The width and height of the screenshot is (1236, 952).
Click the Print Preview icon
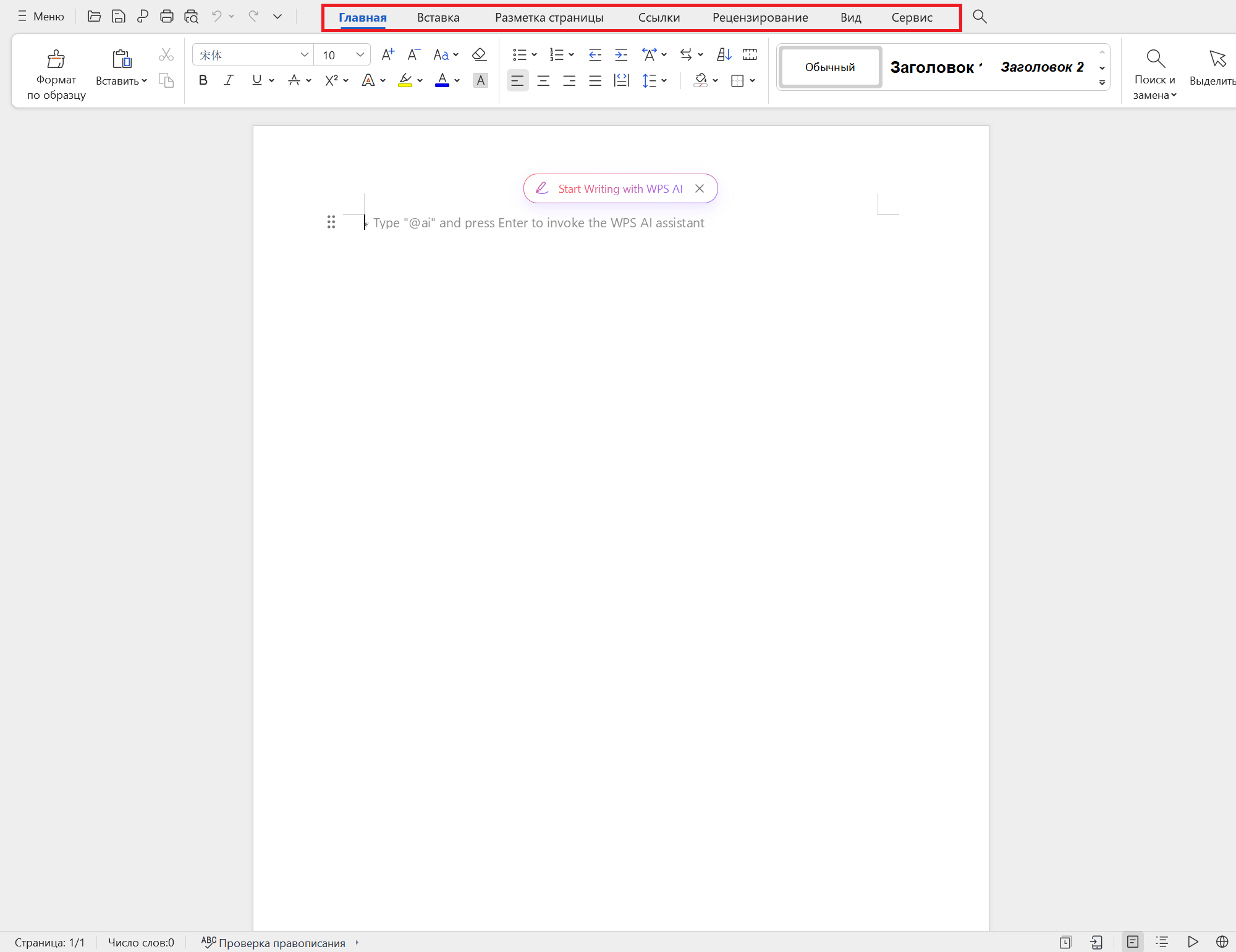point(191,17)
